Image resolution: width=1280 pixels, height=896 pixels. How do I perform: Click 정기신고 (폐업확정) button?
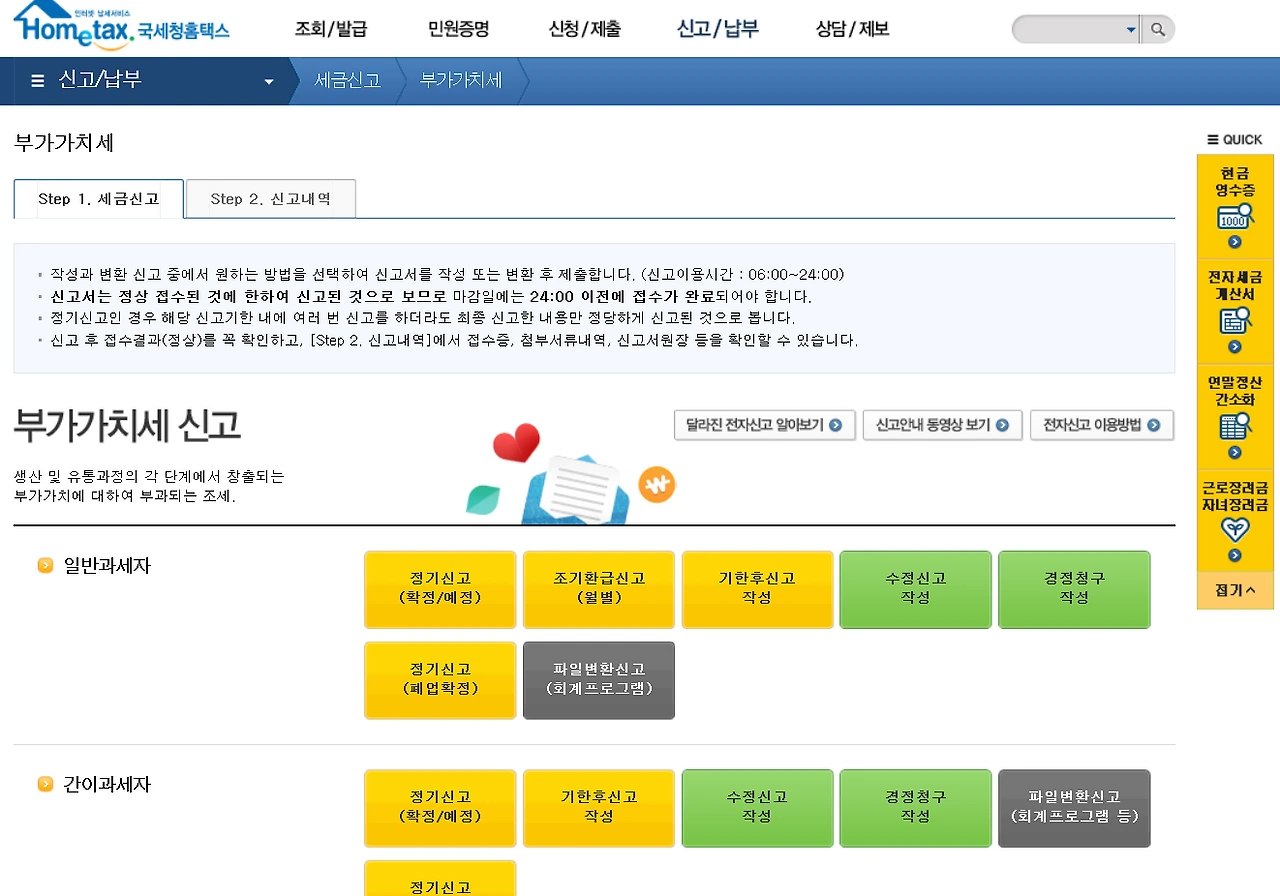pos(440,680)
